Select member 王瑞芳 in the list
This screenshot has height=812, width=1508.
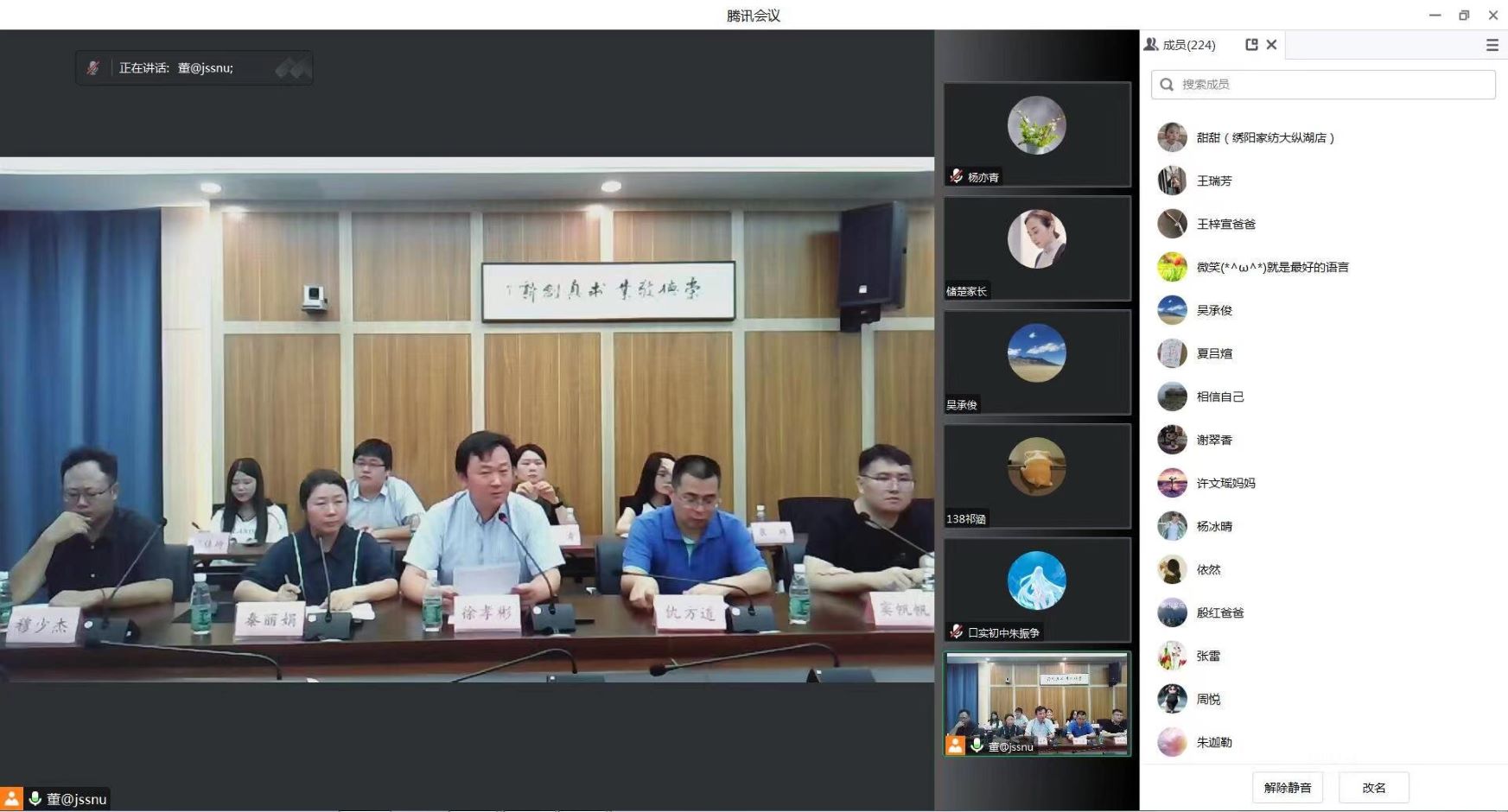(x=1214, y=181)
